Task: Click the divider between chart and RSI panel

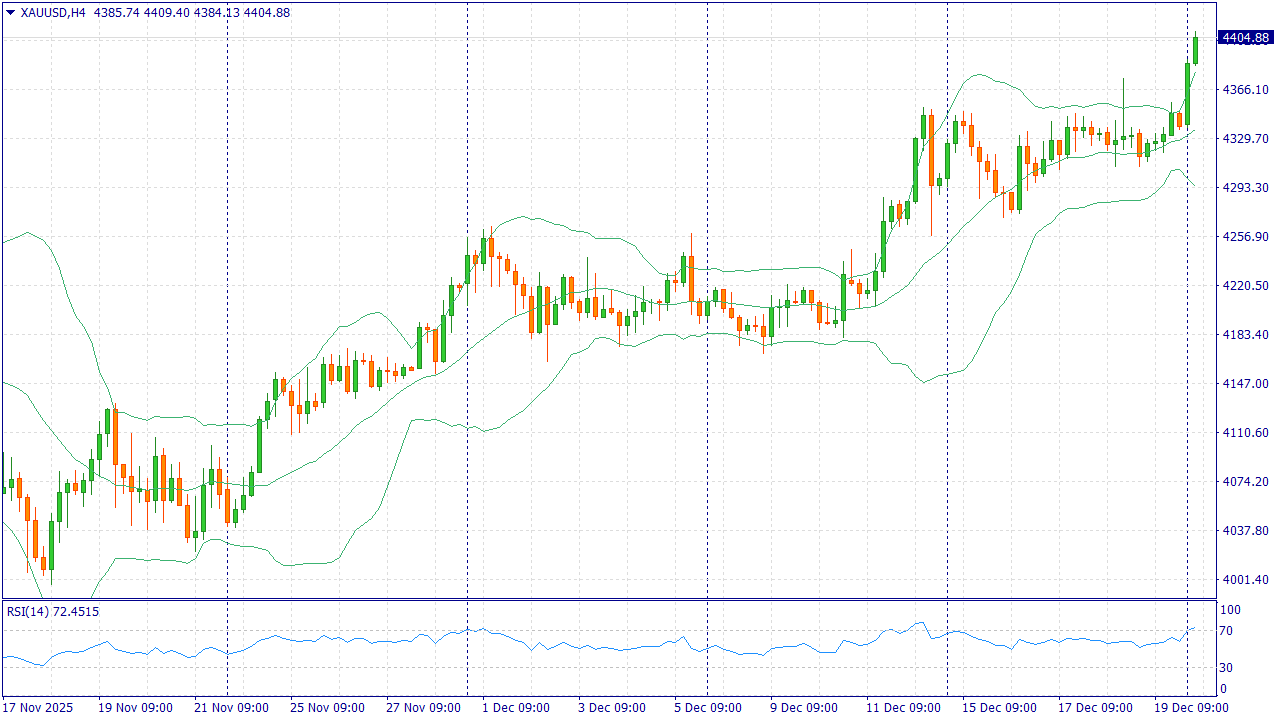Action: coord(600,600)
